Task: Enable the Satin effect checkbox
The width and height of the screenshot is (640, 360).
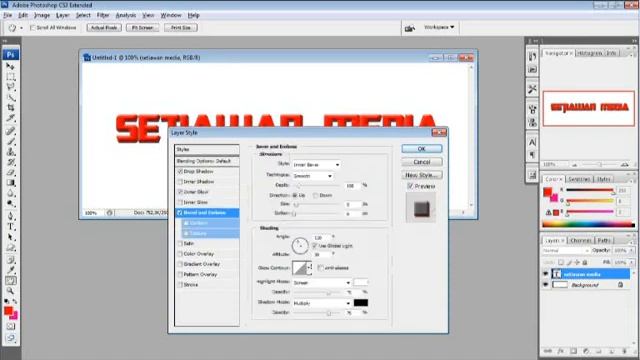Action: pyautogui.click(x=180, y=243)
